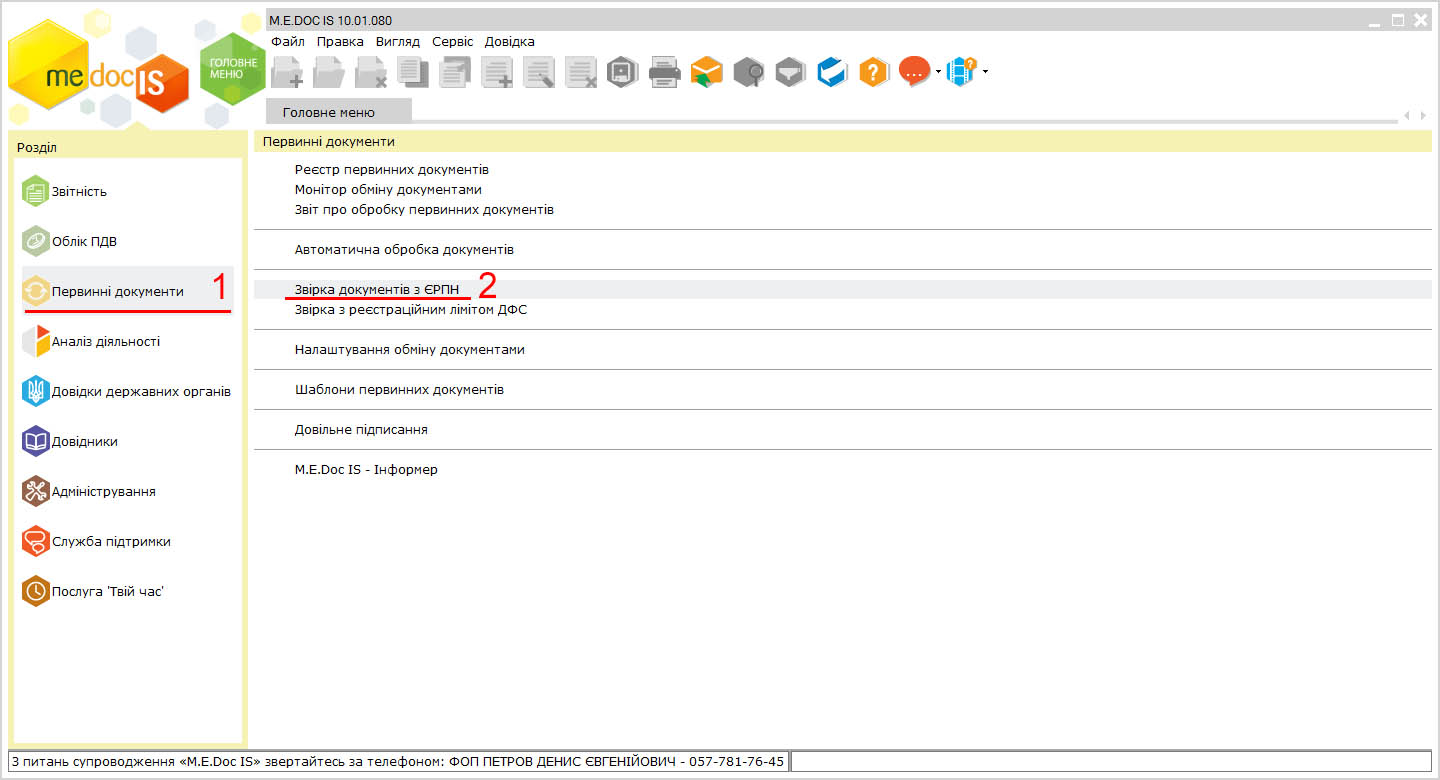Click the blue hexagonal checkmark icon
Image resolution: width=1440 pixels, height=780 pixels.
pos(832,72)
